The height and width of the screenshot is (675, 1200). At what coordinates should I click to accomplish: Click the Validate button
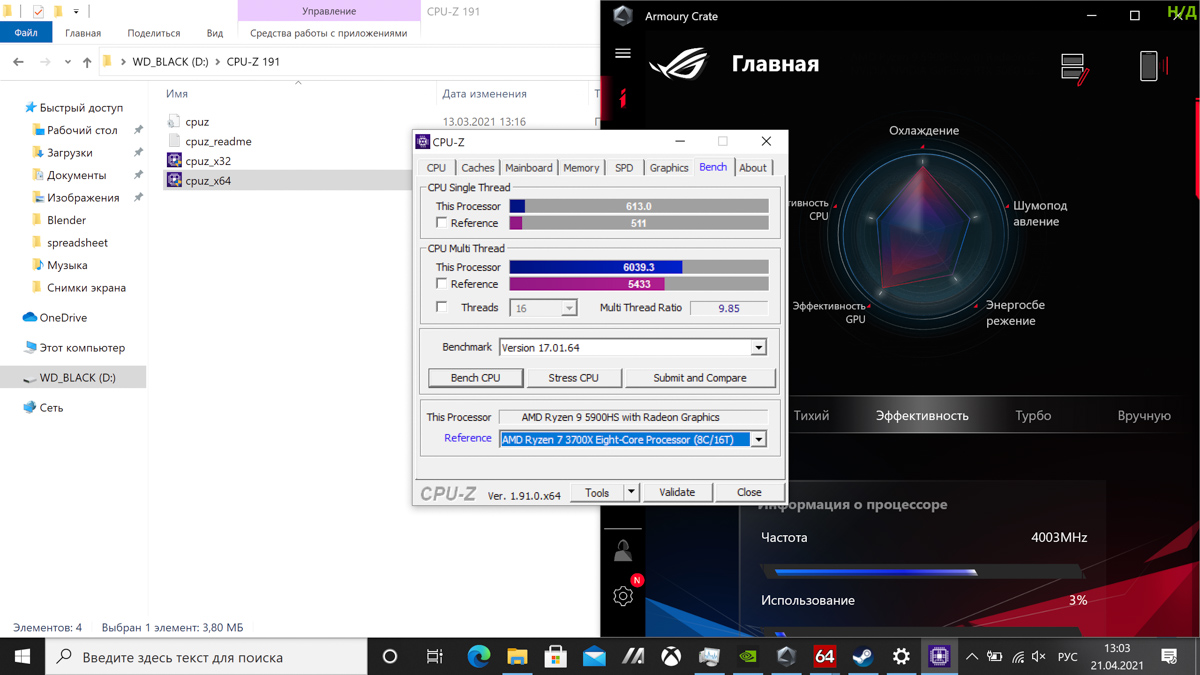[x=677, y=492]
